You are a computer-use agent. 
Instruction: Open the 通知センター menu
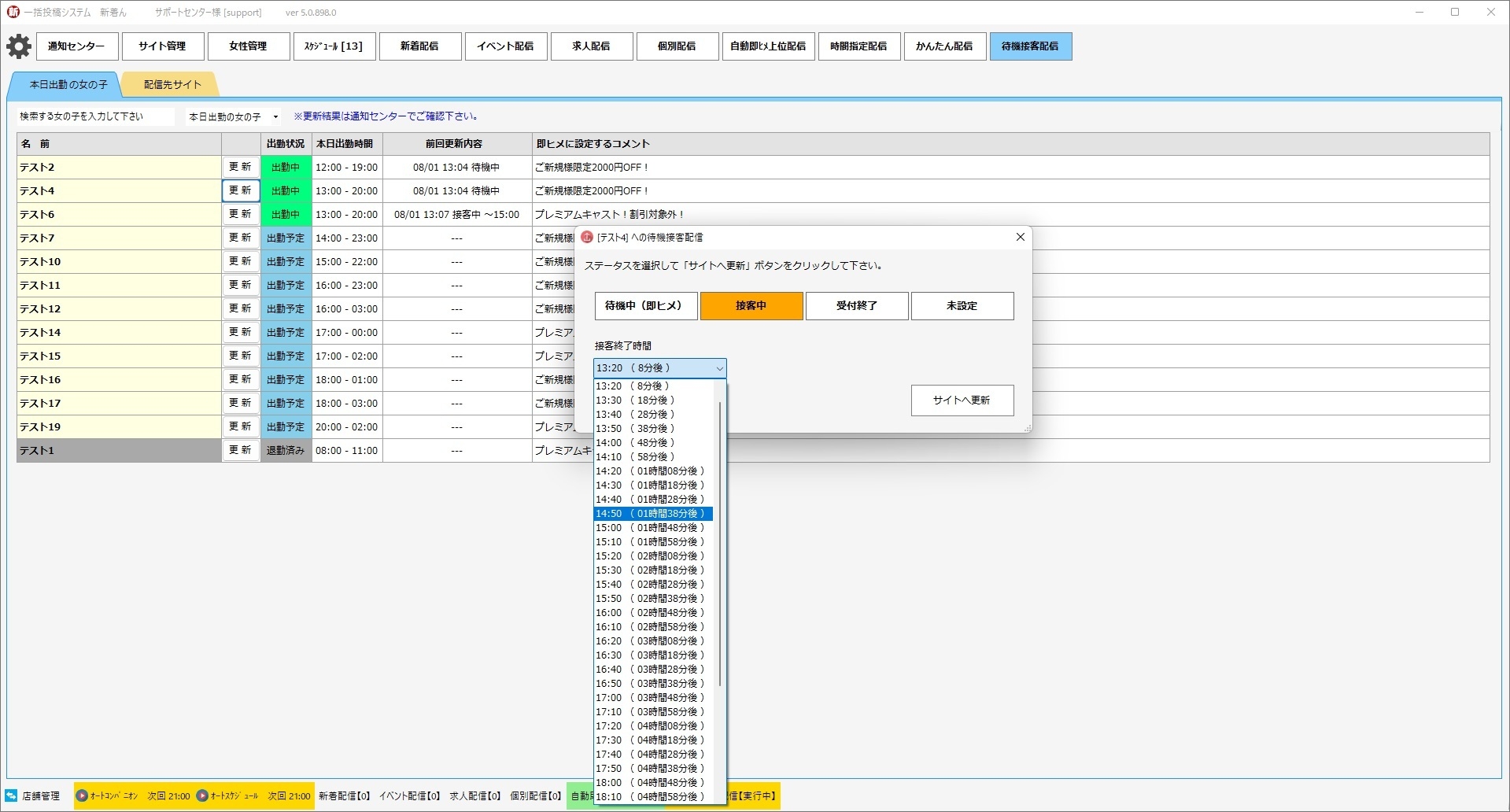tap(76, 46)
